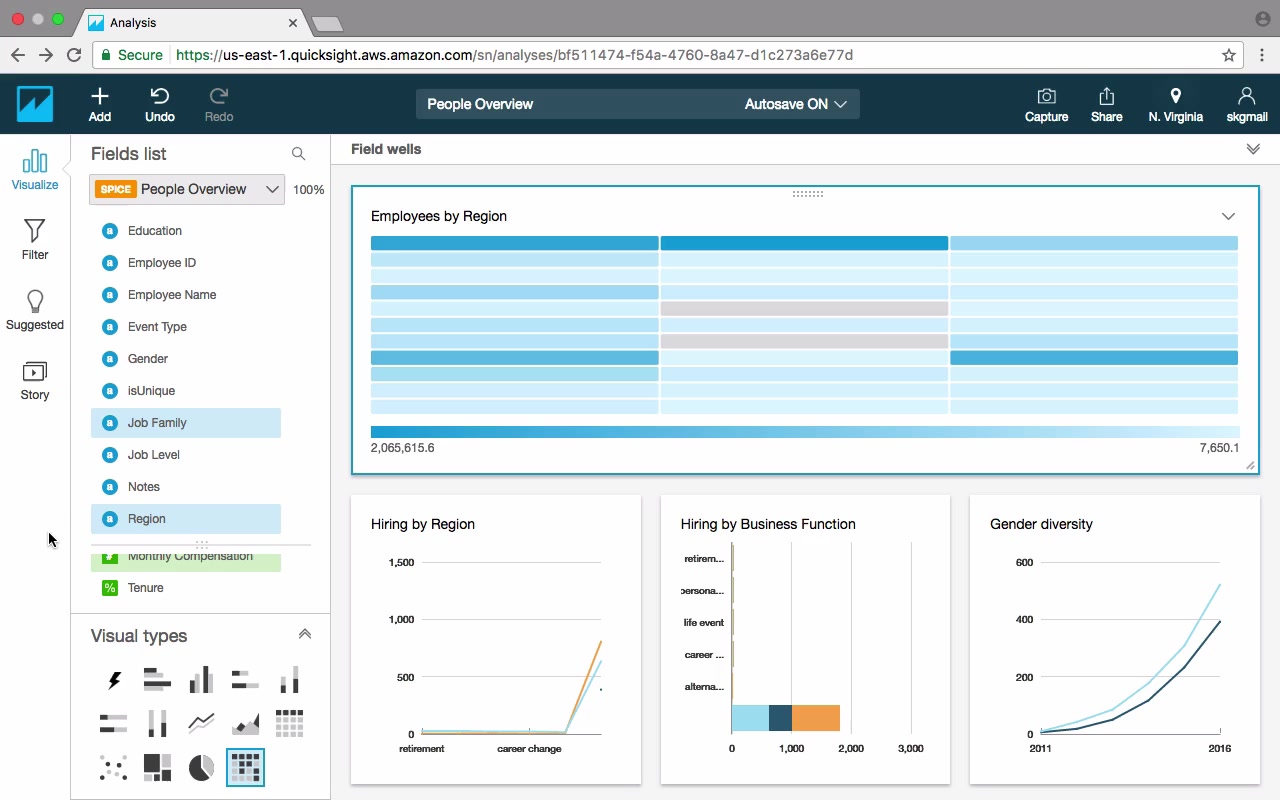Click the Add plus button
Image resolution: width=1280 pixels, height=800 pixels.
(100, 104)
